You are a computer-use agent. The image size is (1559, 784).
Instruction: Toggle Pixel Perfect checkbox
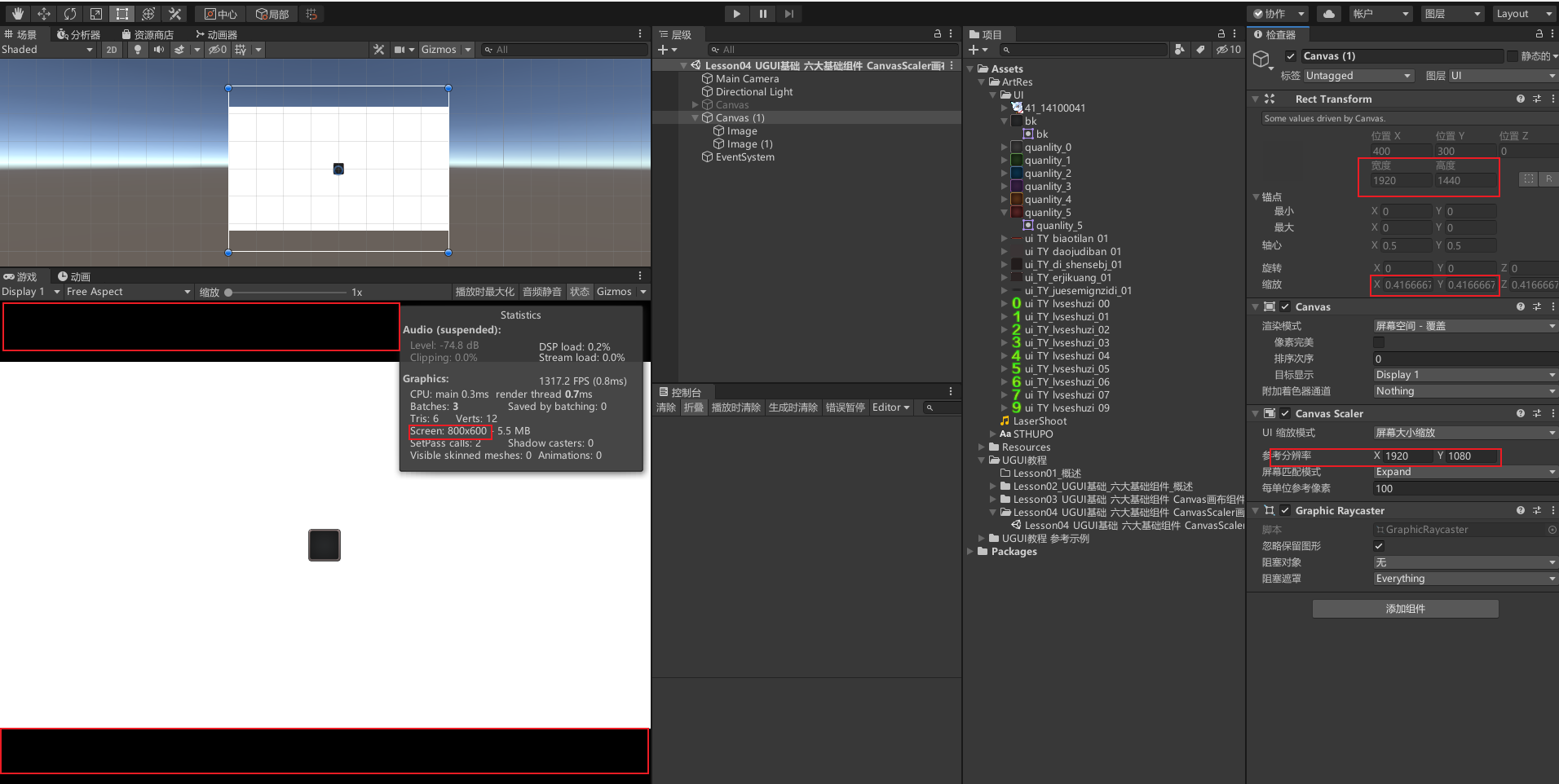(x=1379, y=342)
